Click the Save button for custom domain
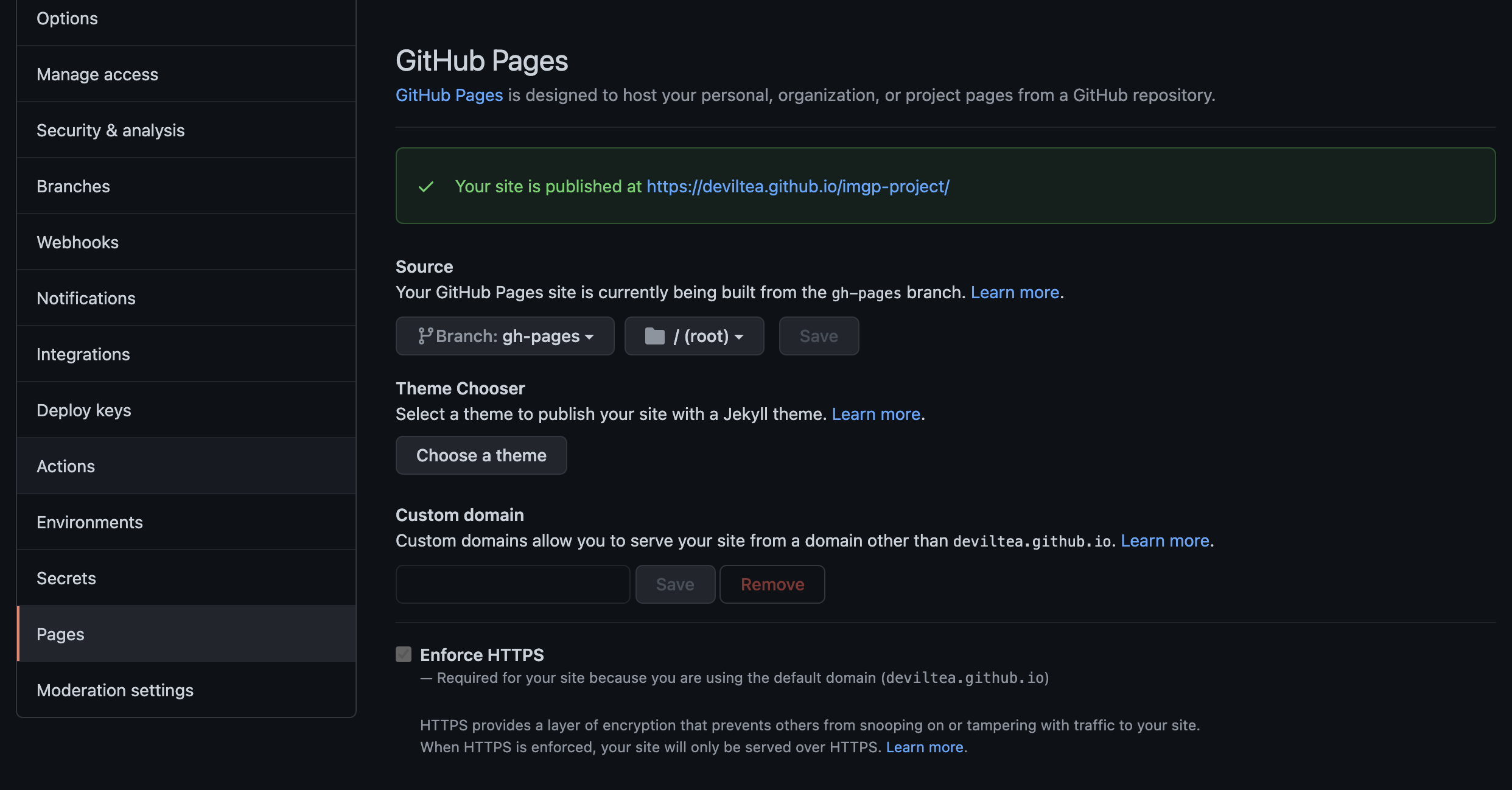1512x790 pixels. pyautogui.click(x=675, y=584)
